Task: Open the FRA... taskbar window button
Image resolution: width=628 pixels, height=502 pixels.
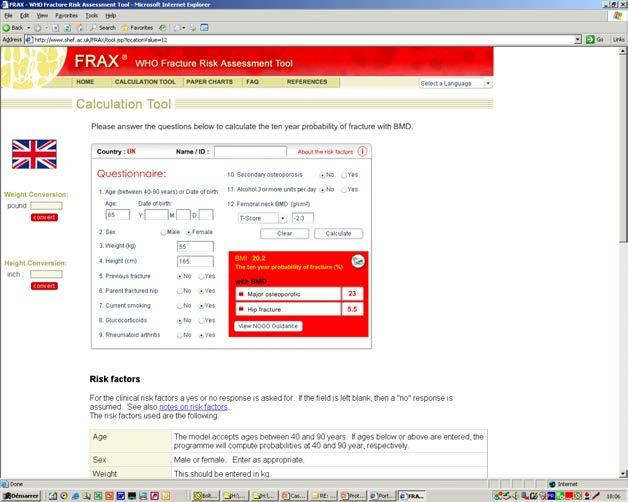Action: tap(412, 496)
